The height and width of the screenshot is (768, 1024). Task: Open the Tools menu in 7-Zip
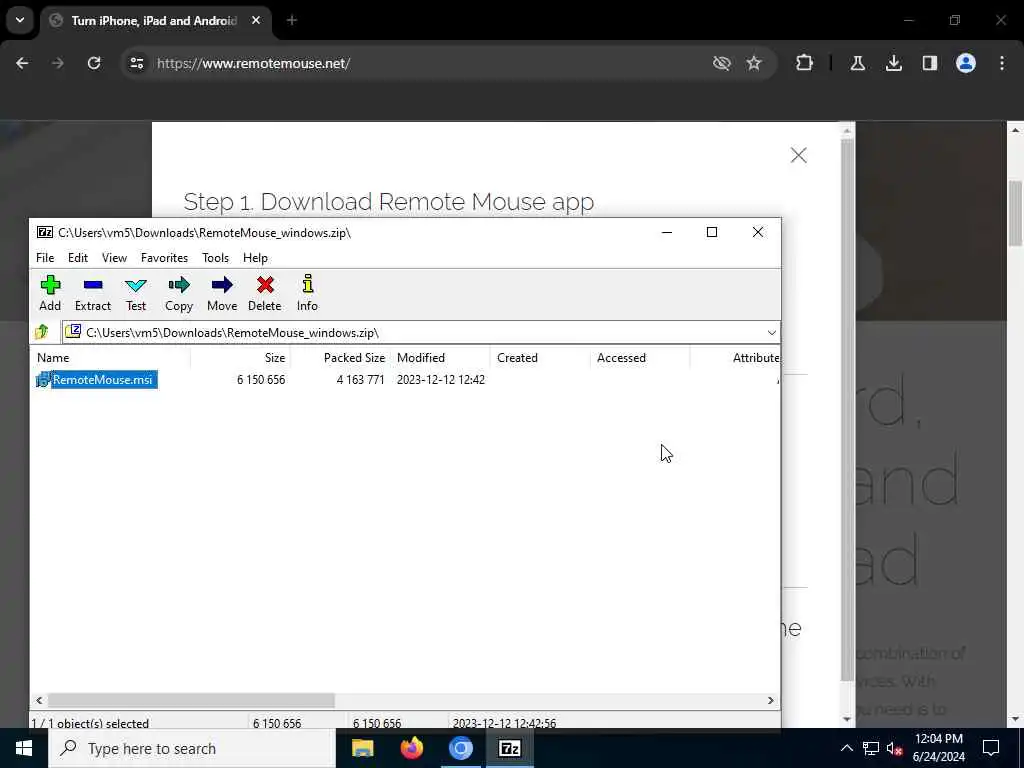pos(216,258)
